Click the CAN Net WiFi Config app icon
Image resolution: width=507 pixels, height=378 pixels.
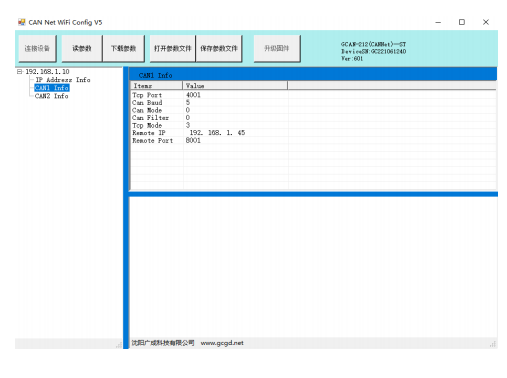tap(22, 22)
